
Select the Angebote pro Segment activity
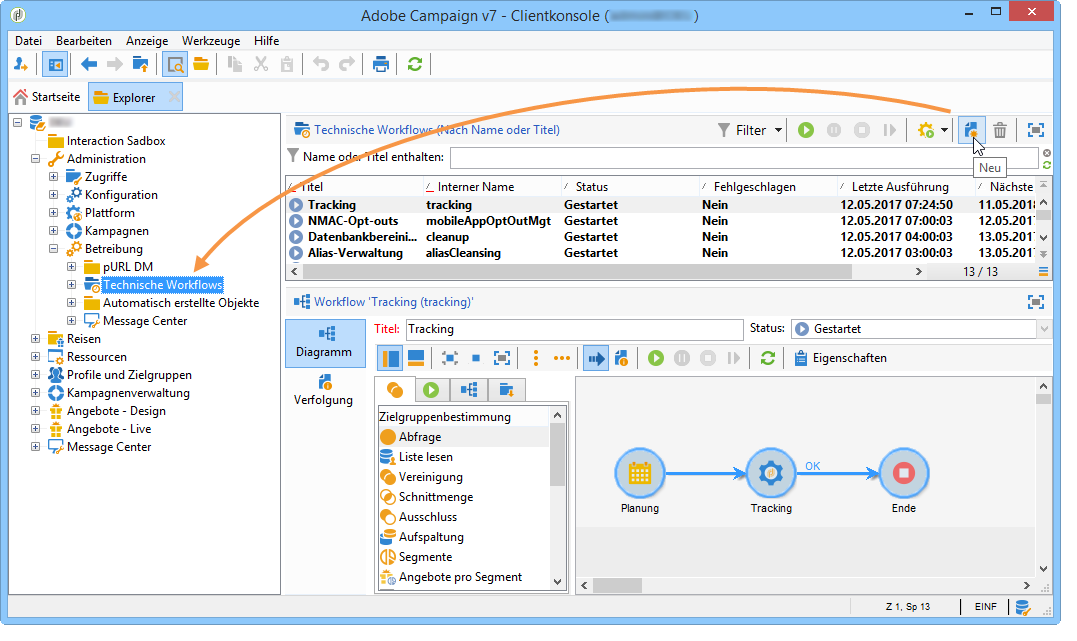click(x=460, y=577)
